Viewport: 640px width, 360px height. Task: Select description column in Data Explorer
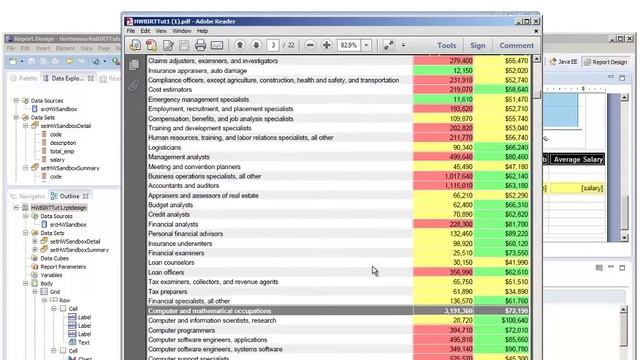(x=63, y=143)
